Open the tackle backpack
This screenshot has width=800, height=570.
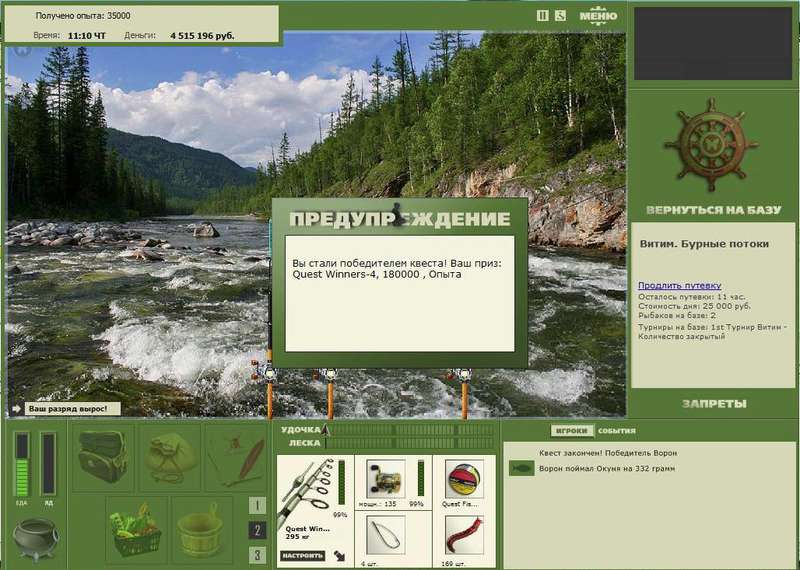[x=104, y=457]
